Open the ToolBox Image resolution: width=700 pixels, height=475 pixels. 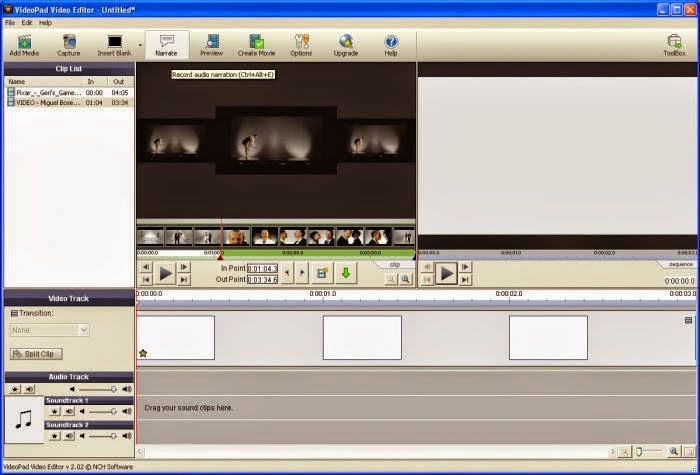674,45
